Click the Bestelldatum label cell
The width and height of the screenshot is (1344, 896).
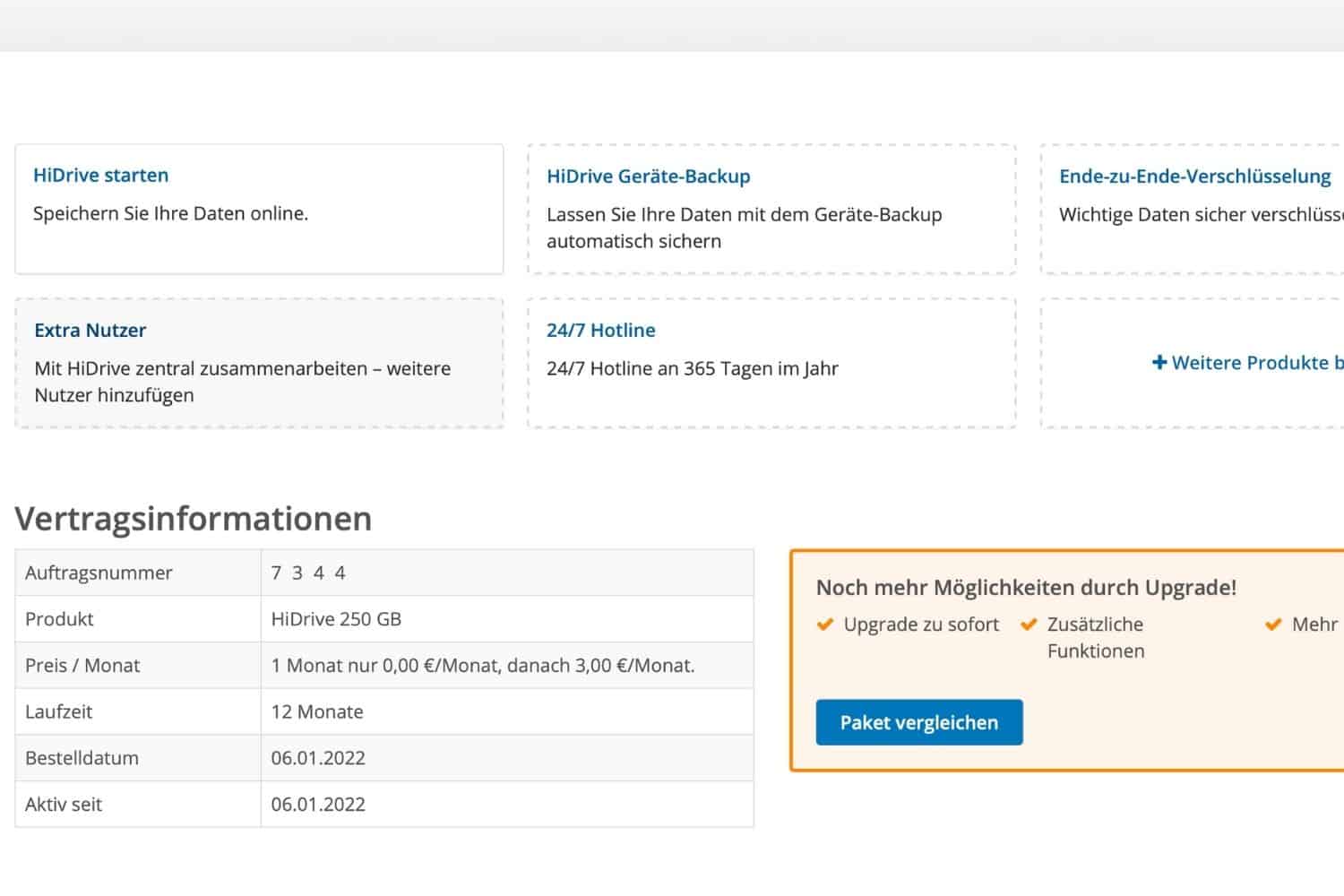(x=138, y=758)
